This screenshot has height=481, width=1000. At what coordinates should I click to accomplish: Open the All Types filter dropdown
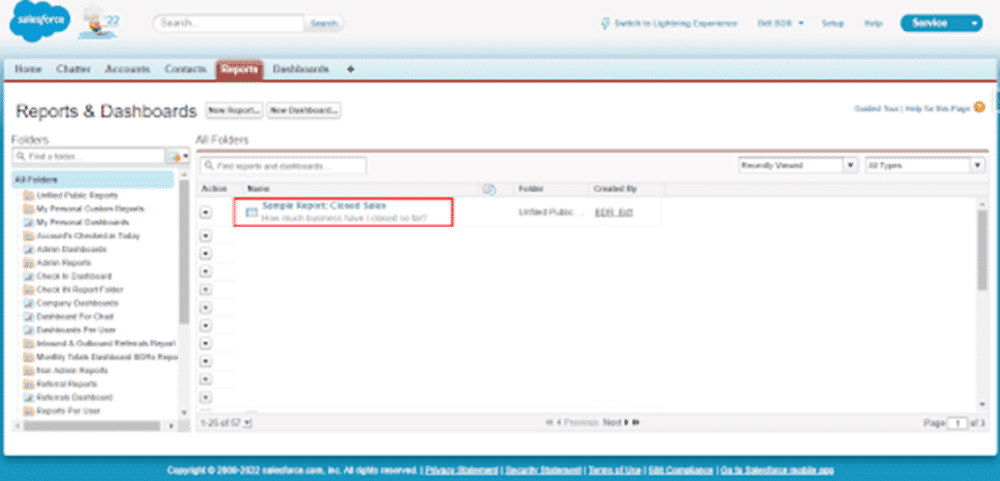click(x=978, y=165)
